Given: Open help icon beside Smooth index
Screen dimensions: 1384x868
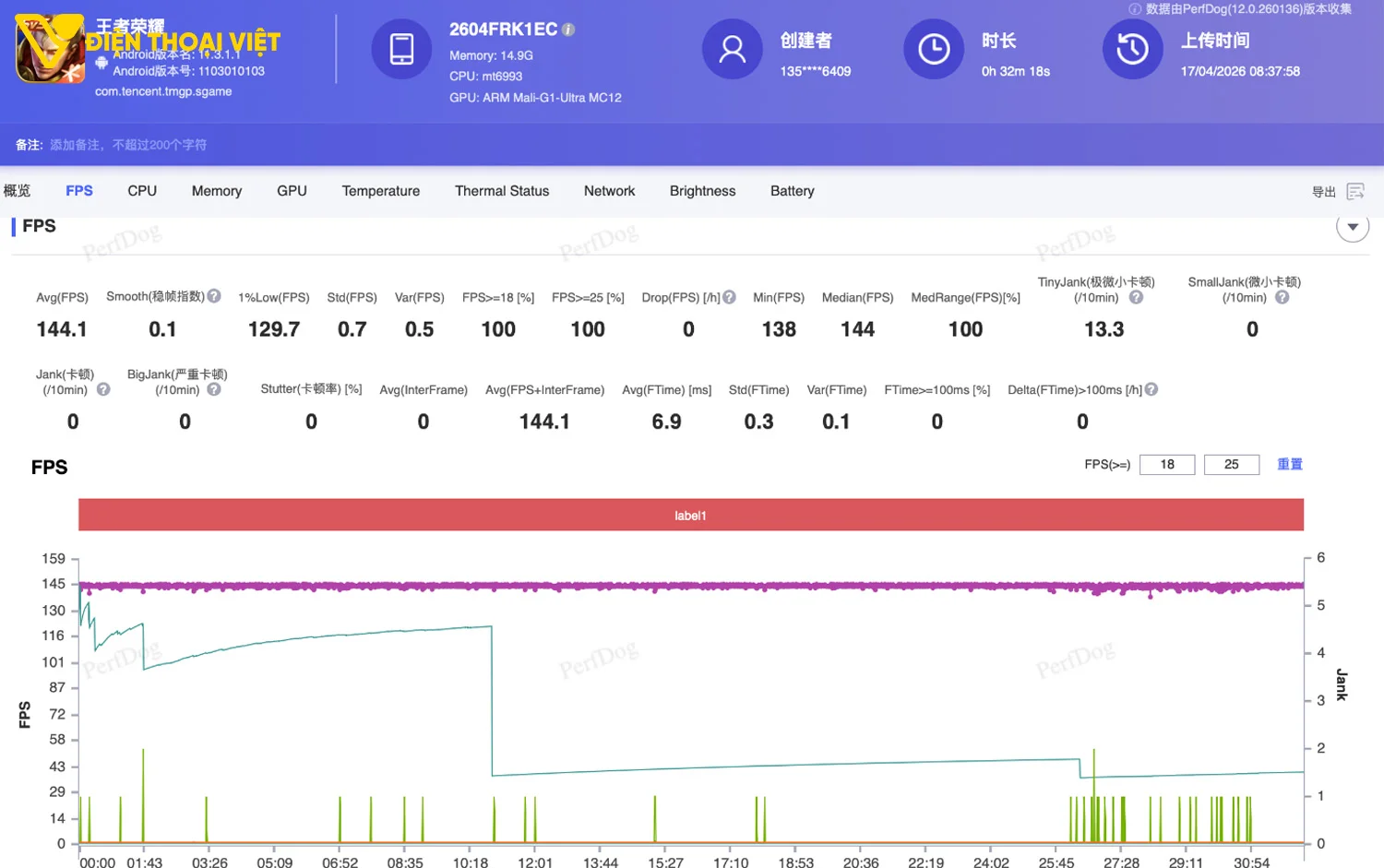Looking at the screenshot, I should point(214,296).
